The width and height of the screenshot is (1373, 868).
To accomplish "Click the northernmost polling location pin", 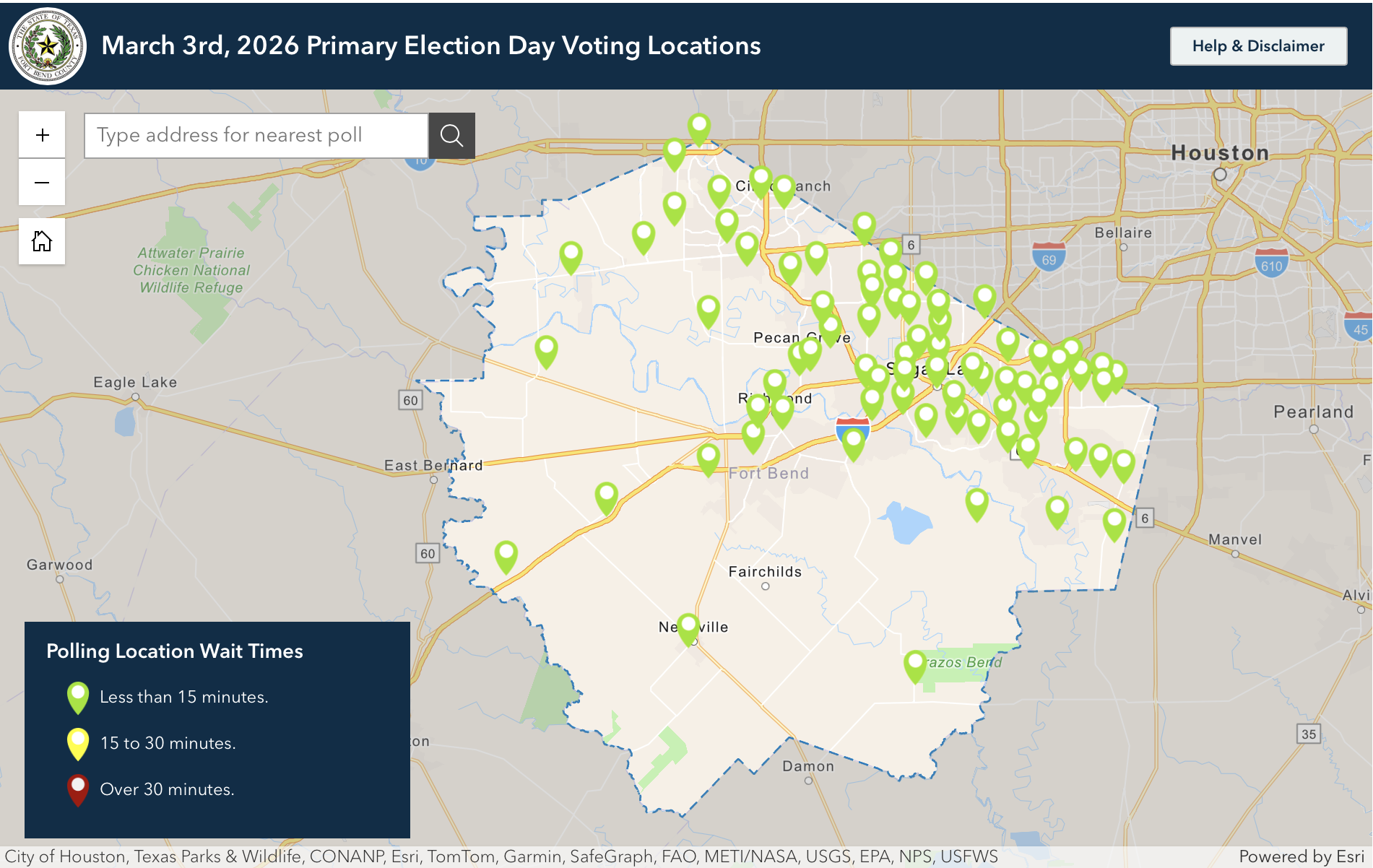I will pos(698,127).
